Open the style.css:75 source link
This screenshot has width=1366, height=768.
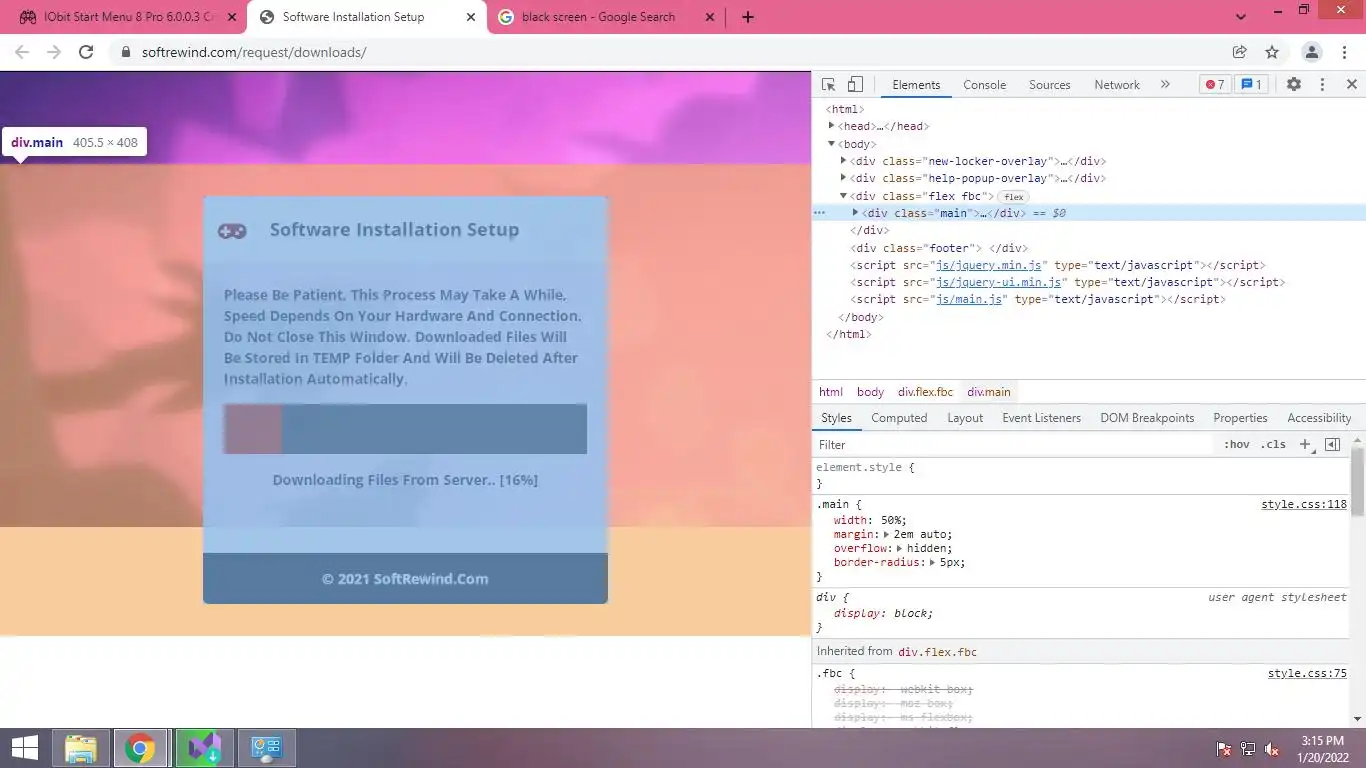point(1307,674)
